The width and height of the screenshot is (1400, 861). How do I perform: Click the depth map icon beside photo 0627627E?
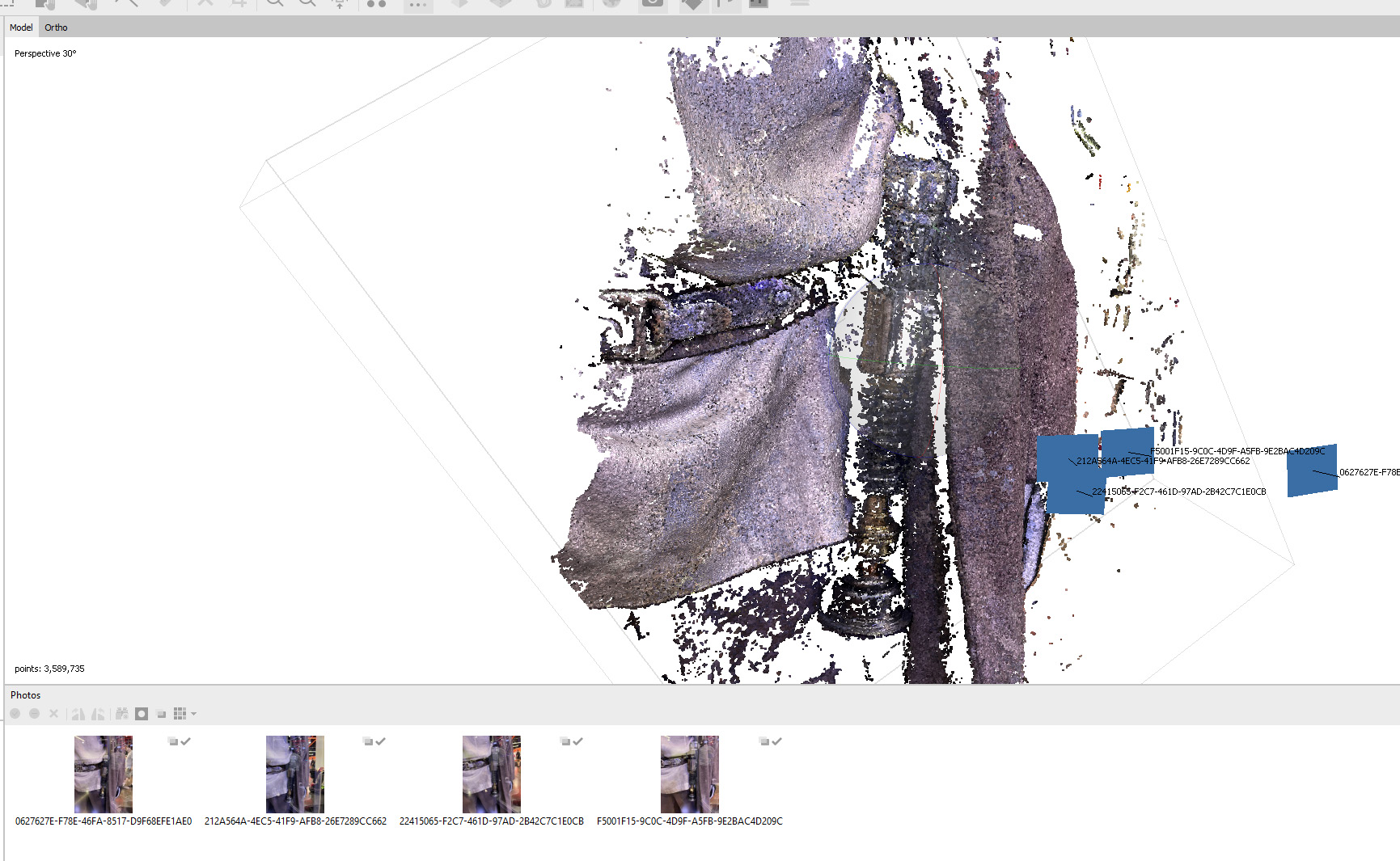[x=172, y=741]
